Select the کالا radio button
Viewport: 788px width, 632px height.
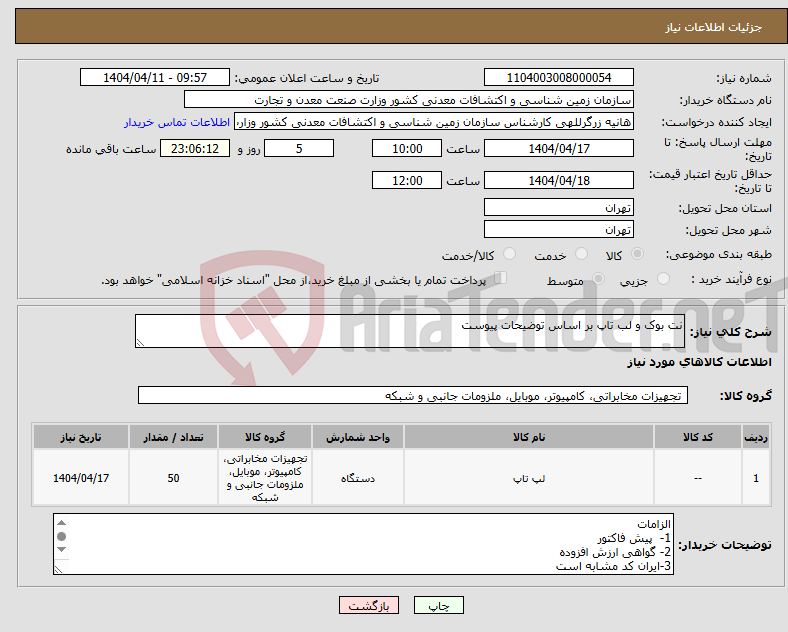pos(637,254)
